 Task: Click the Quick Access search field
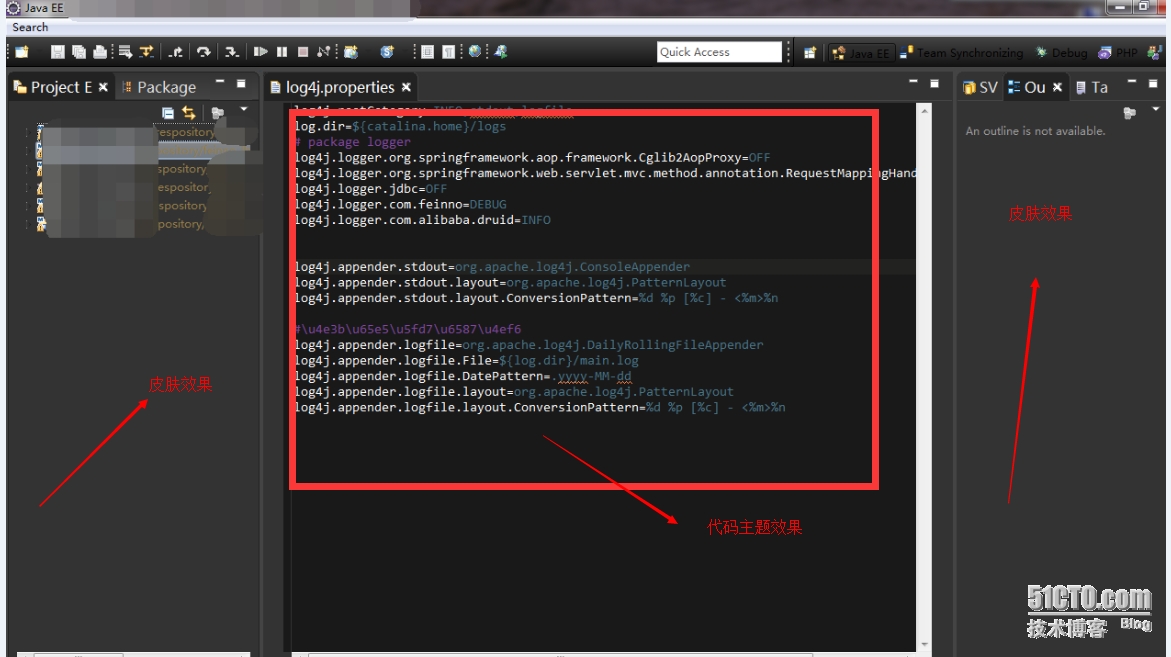[719, 52]
